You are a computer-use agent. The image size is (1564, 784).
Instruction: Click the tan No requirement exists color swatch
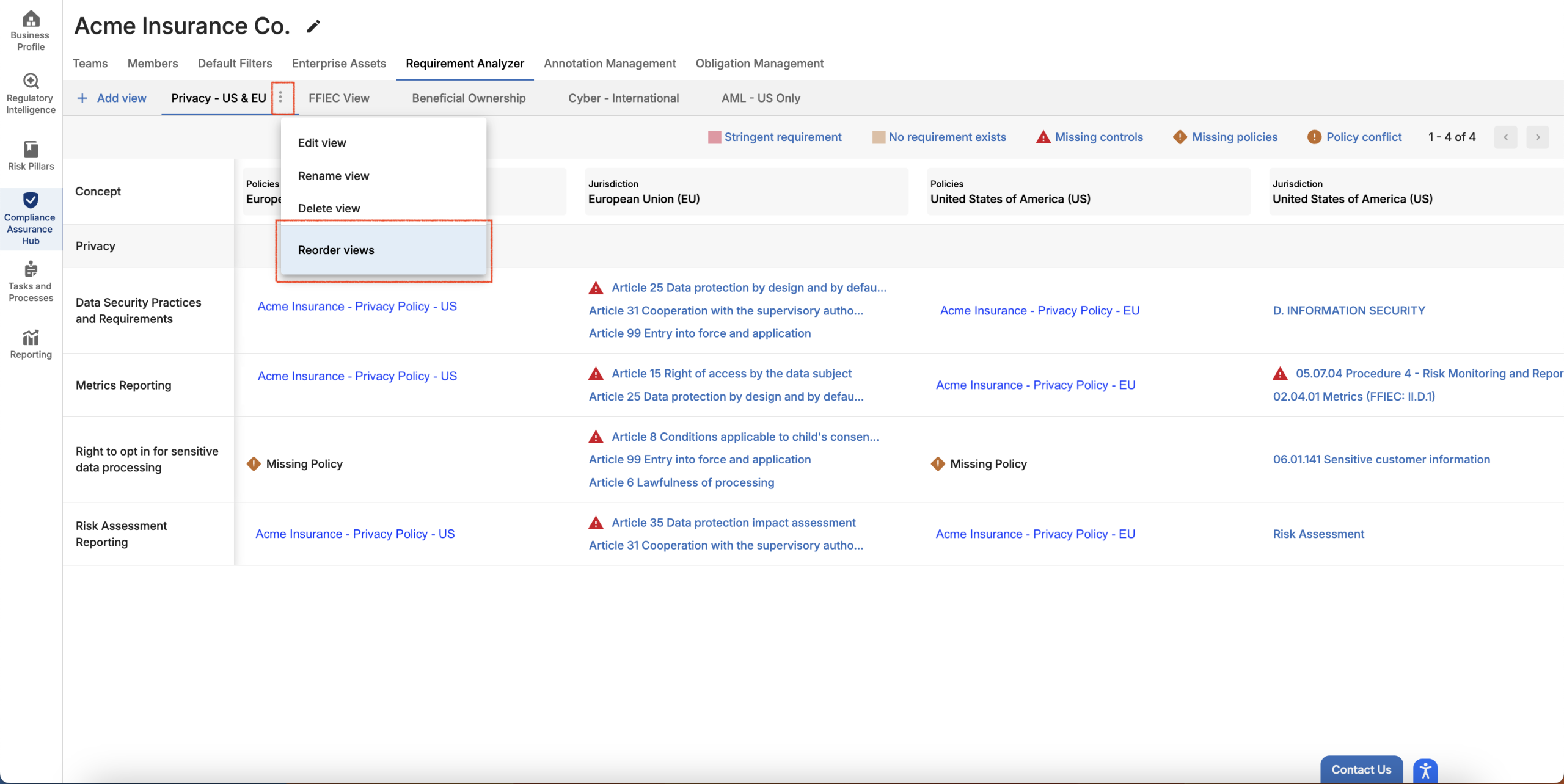[x=879, y=137]
